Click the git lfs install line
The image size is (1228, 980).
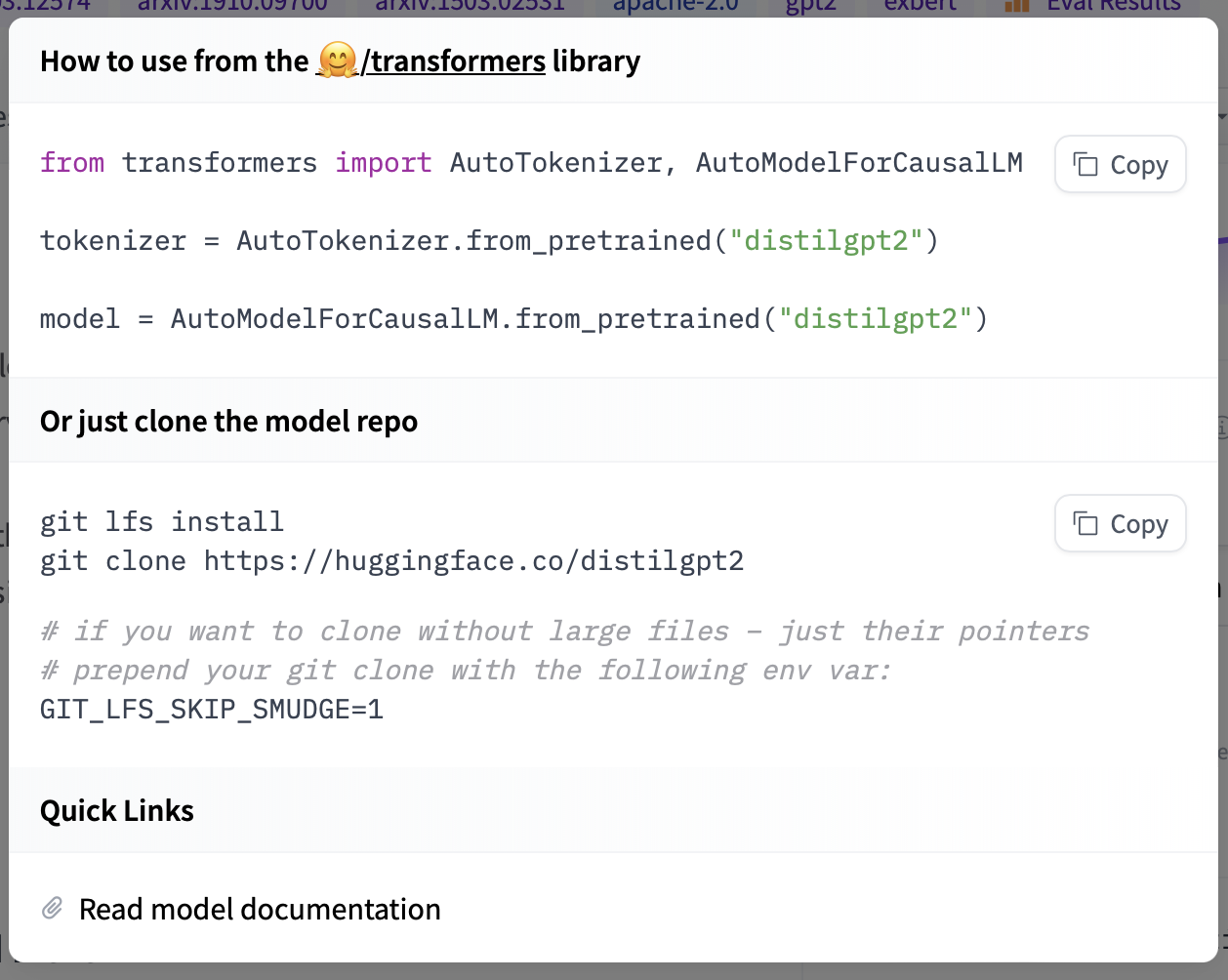pyautogui.click(x=162, y=522)
